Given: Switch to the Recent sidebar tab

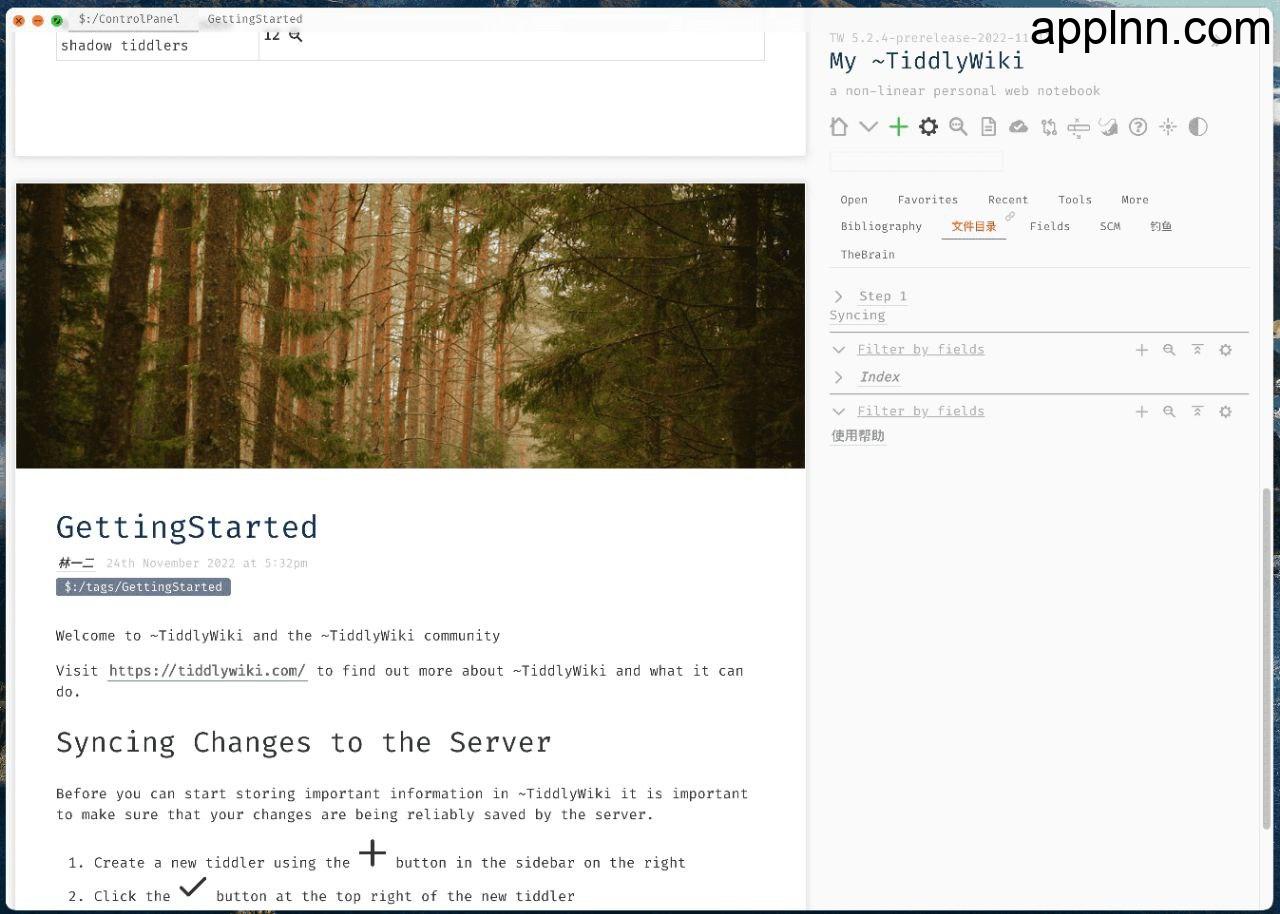Looking at the screenshot, I should pos(1007,200).
